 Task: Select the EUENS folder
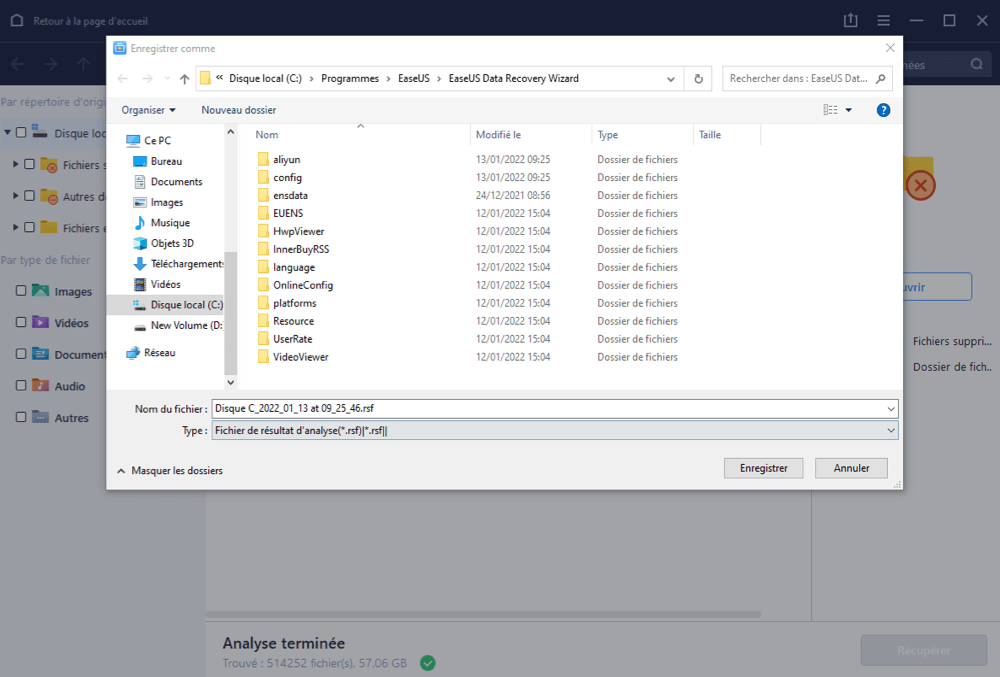click(x=288, y=213)
